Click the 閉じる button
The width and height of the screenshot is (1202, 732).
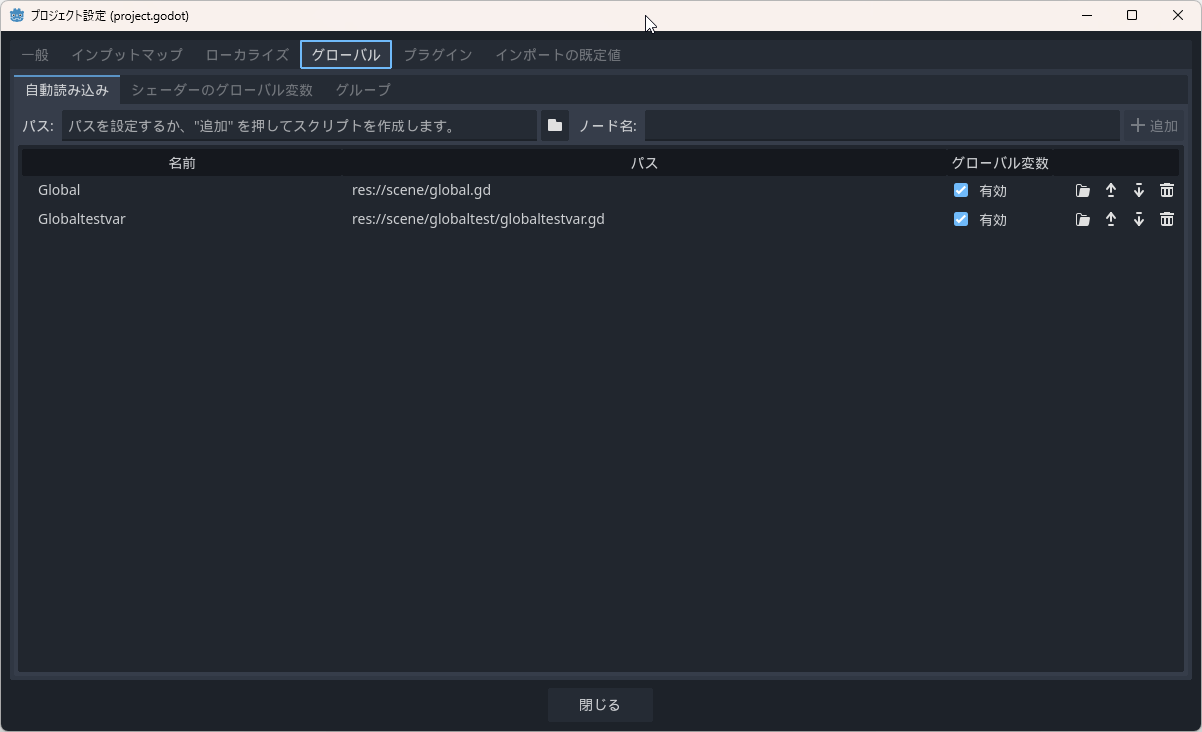600,705
